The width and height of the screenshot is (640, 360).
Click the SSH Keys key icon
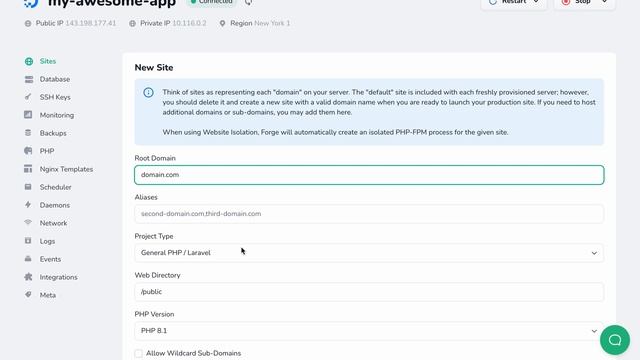point(28,97)
